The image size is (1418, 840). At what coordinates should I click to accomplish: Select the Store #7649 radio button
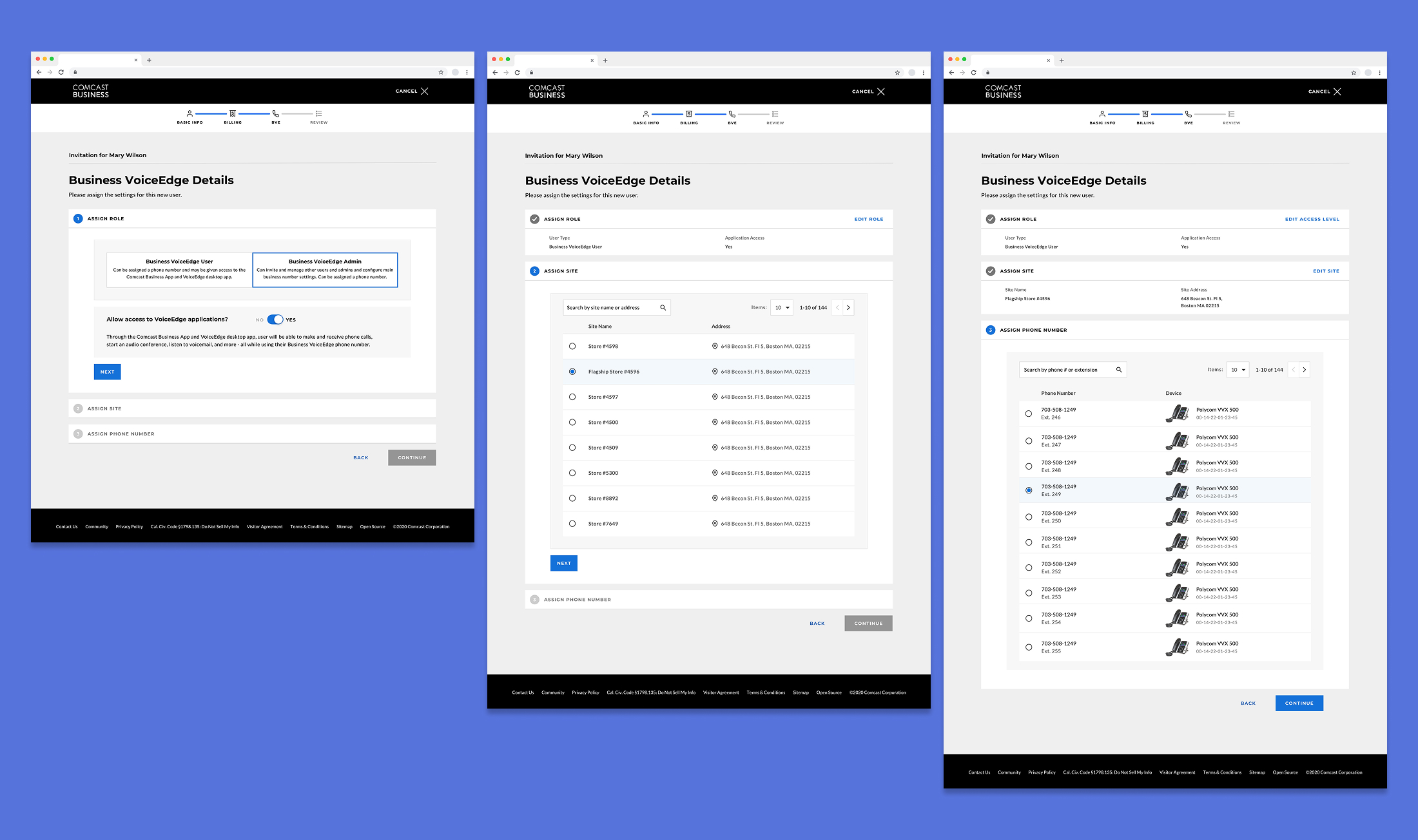click(x=572, y=524)
